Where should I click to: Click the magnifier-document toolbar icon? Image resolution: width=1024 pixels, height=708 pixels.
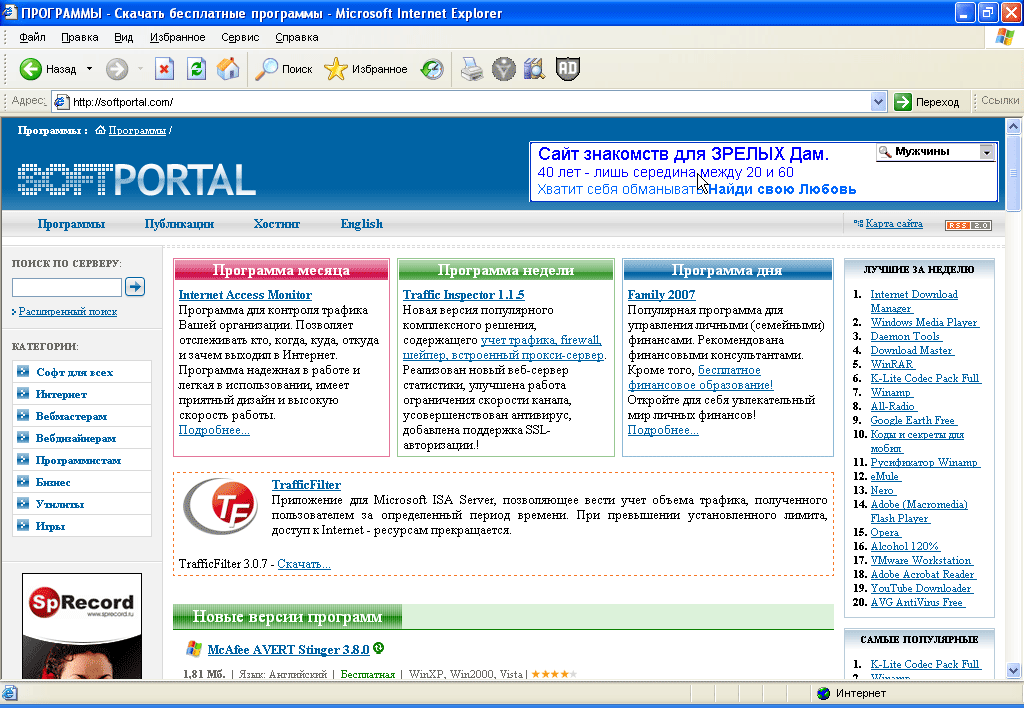(x=534, y=69)
